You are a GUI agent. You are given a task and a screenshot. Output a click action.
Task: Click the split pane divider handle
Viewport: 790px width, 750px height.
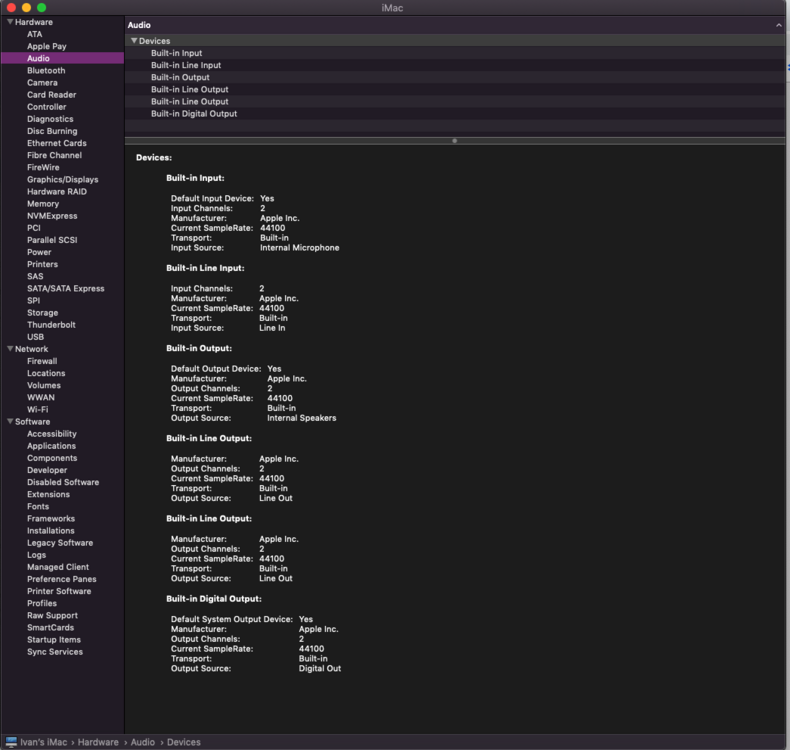pyautogui.click(x=455, y=141)
